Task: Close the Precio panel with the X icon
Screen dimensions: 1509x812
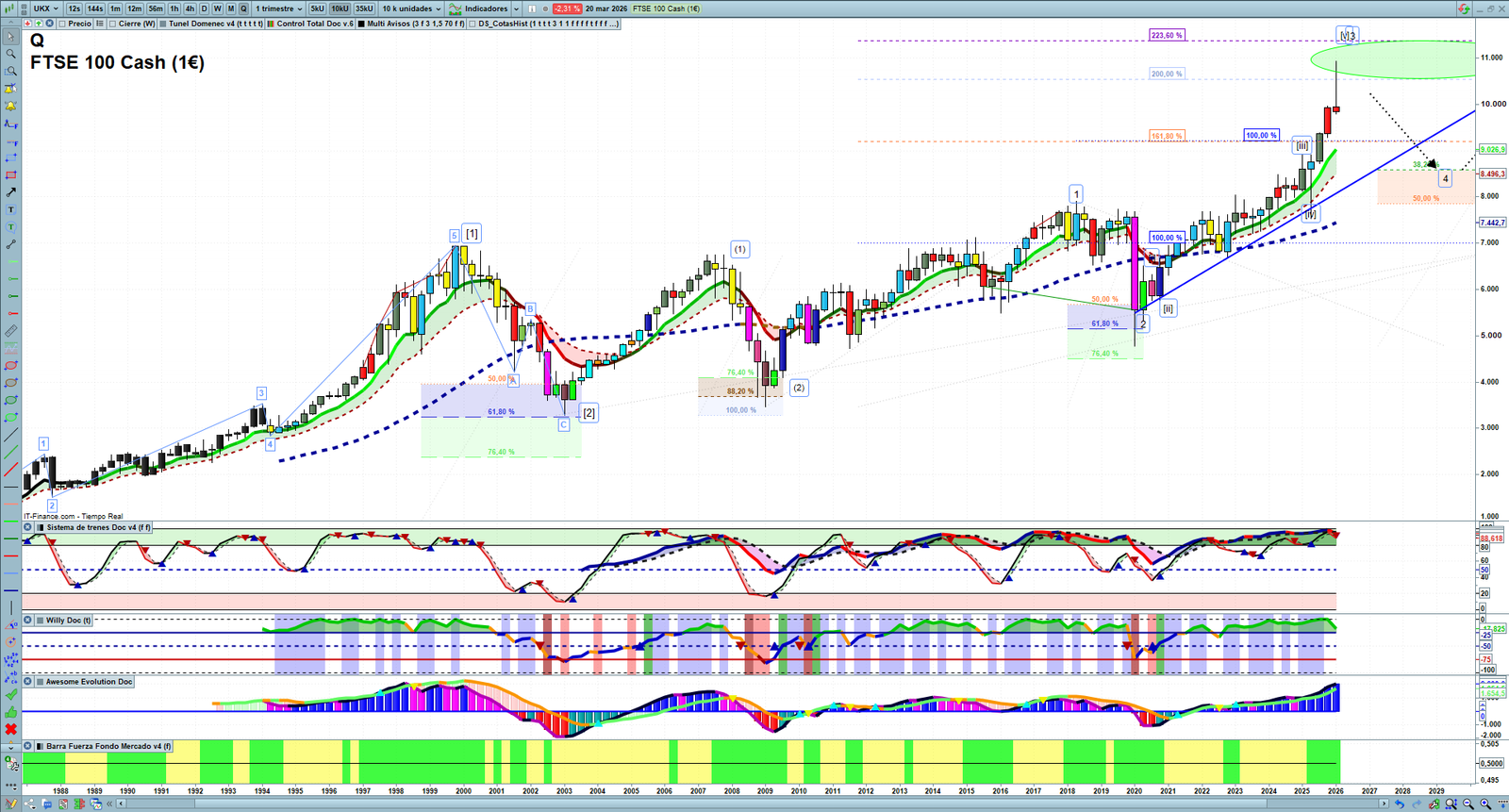Action: pyautogui.click(x=50, y=24)
